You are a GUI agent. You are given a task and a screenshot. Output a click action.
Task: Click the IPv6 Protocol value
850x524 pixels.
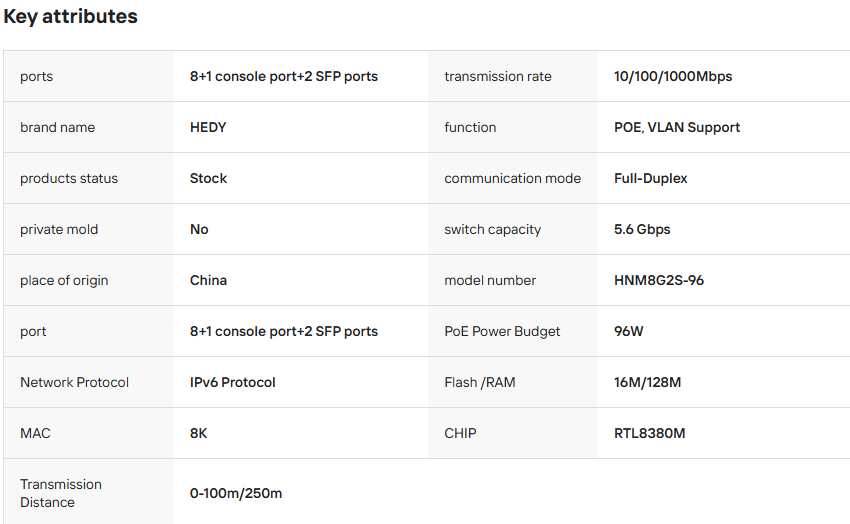(233, 382)
